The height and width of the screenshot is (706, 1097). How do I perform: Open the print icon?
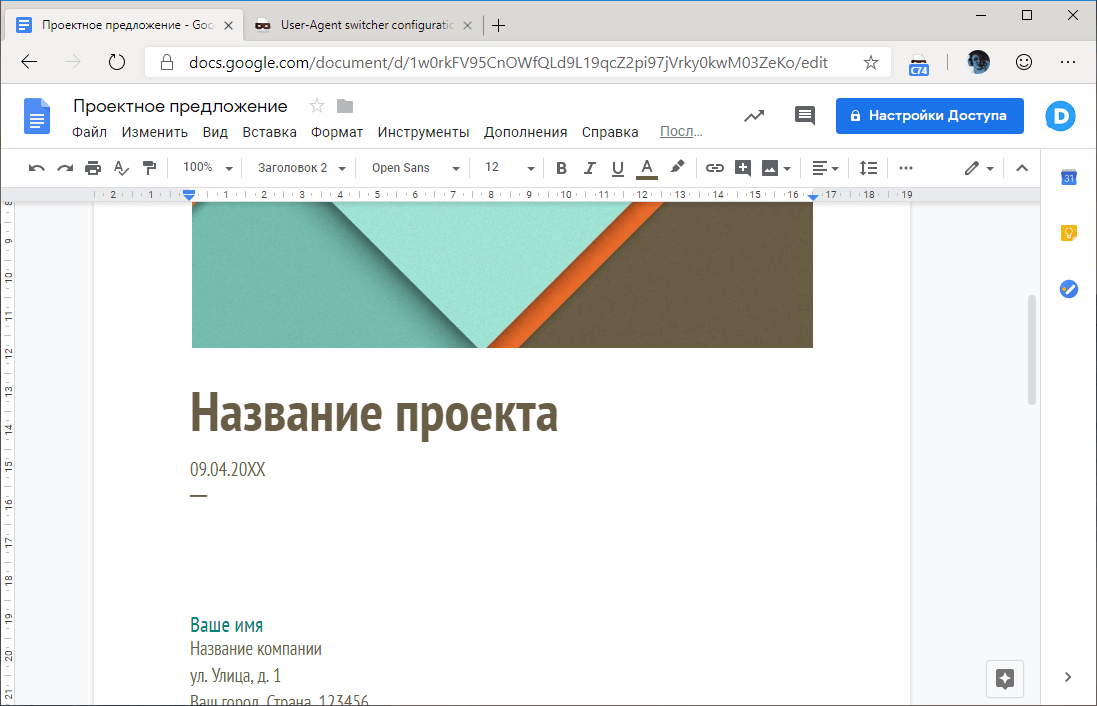pos(92,167)
